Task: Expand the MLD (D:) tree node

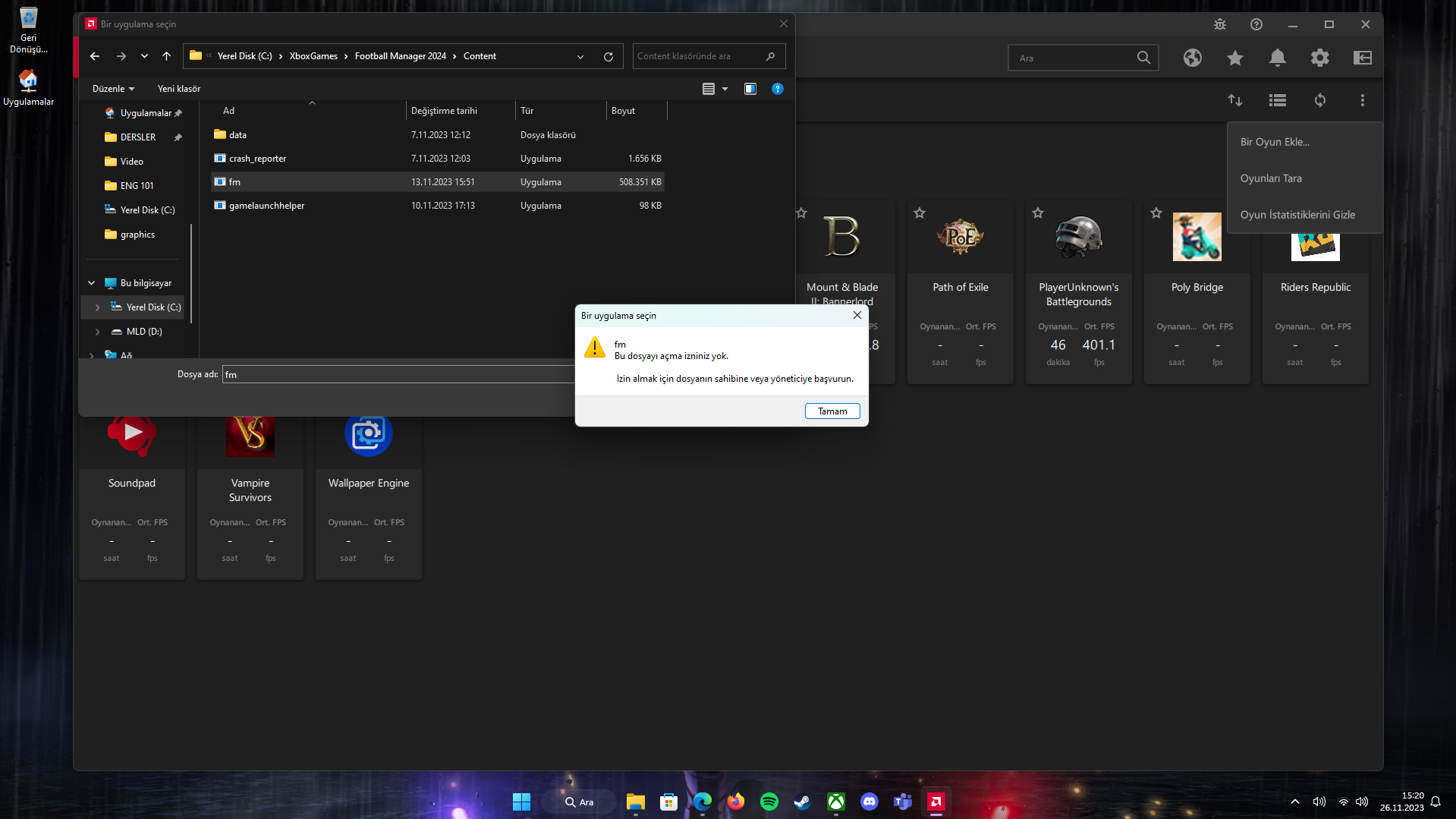Action: click(x=98, y=332)
